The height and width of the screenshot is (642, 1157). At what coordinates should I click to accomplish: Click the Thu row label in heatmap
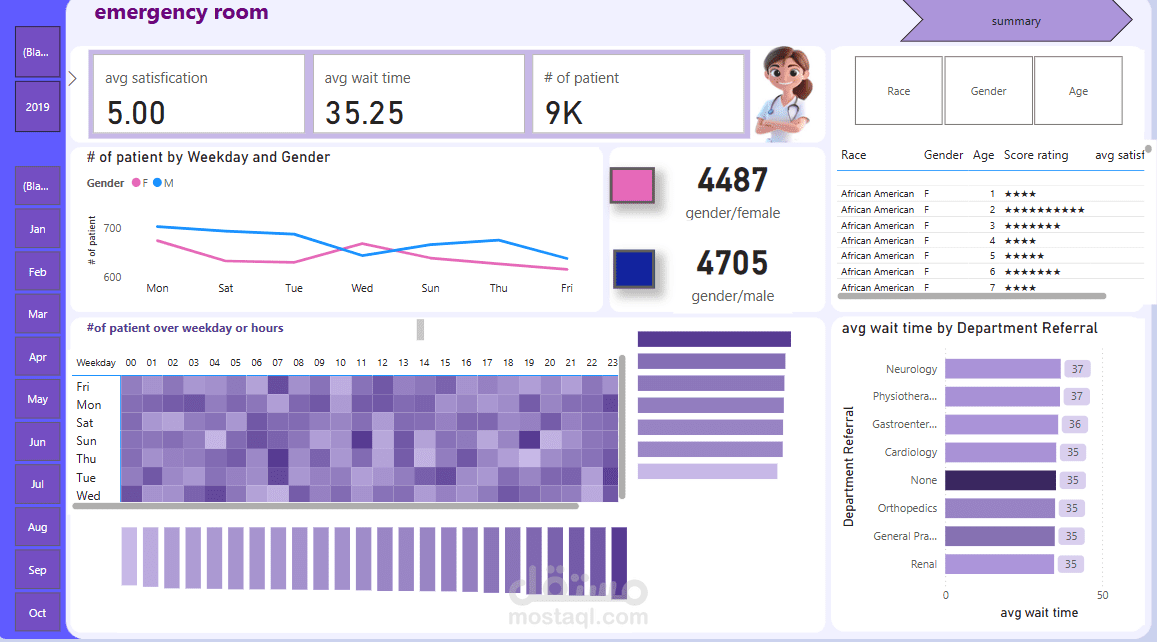coord(86,459)
